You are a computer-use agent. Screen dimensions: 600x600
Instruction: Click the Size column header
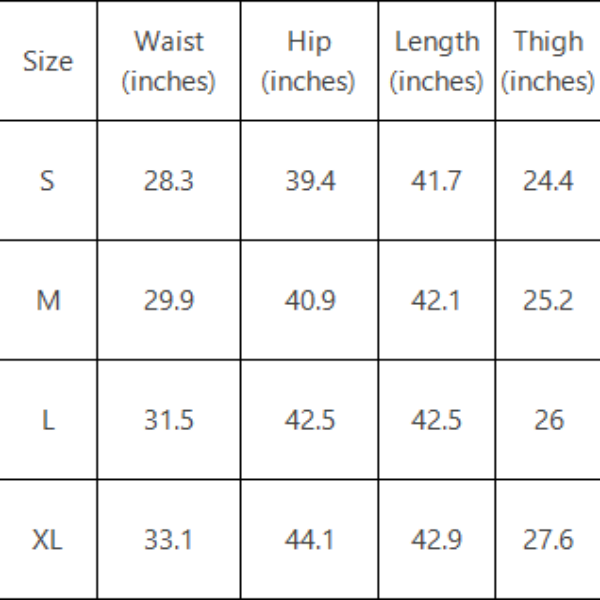point(48,61)
